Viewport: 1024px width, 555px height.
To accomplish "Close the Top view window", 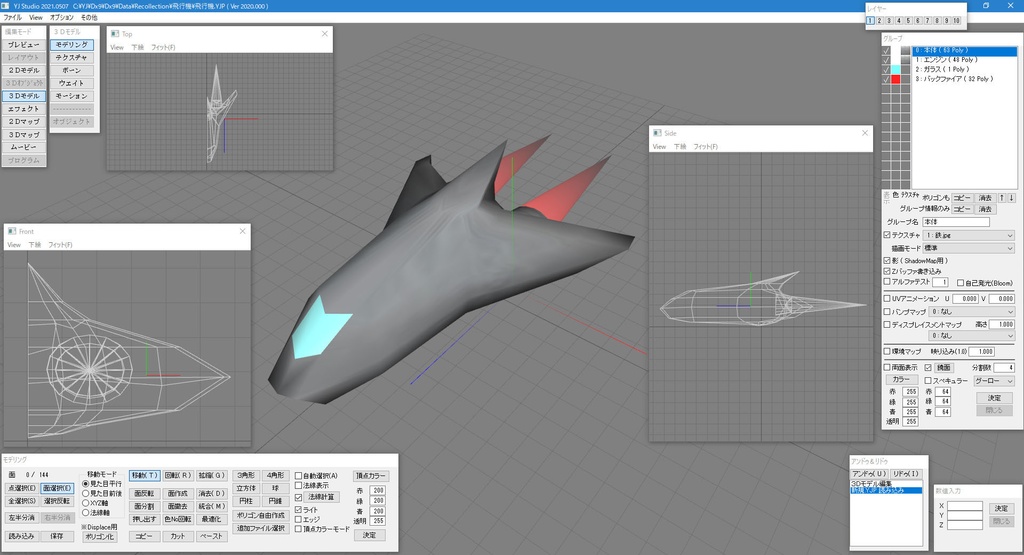I will (x=325, y=34).
